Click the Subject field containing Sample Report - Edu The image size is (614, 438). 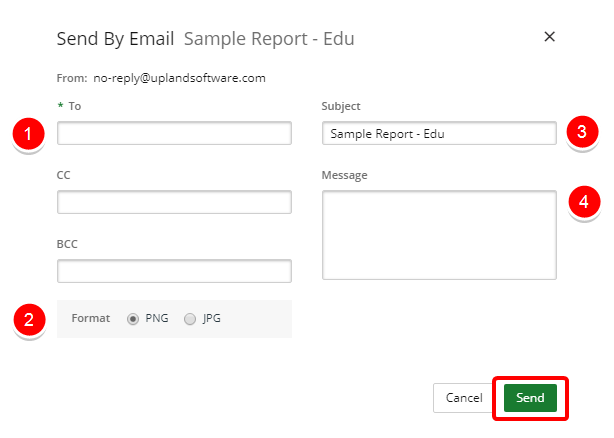click(x=439, y=133)
